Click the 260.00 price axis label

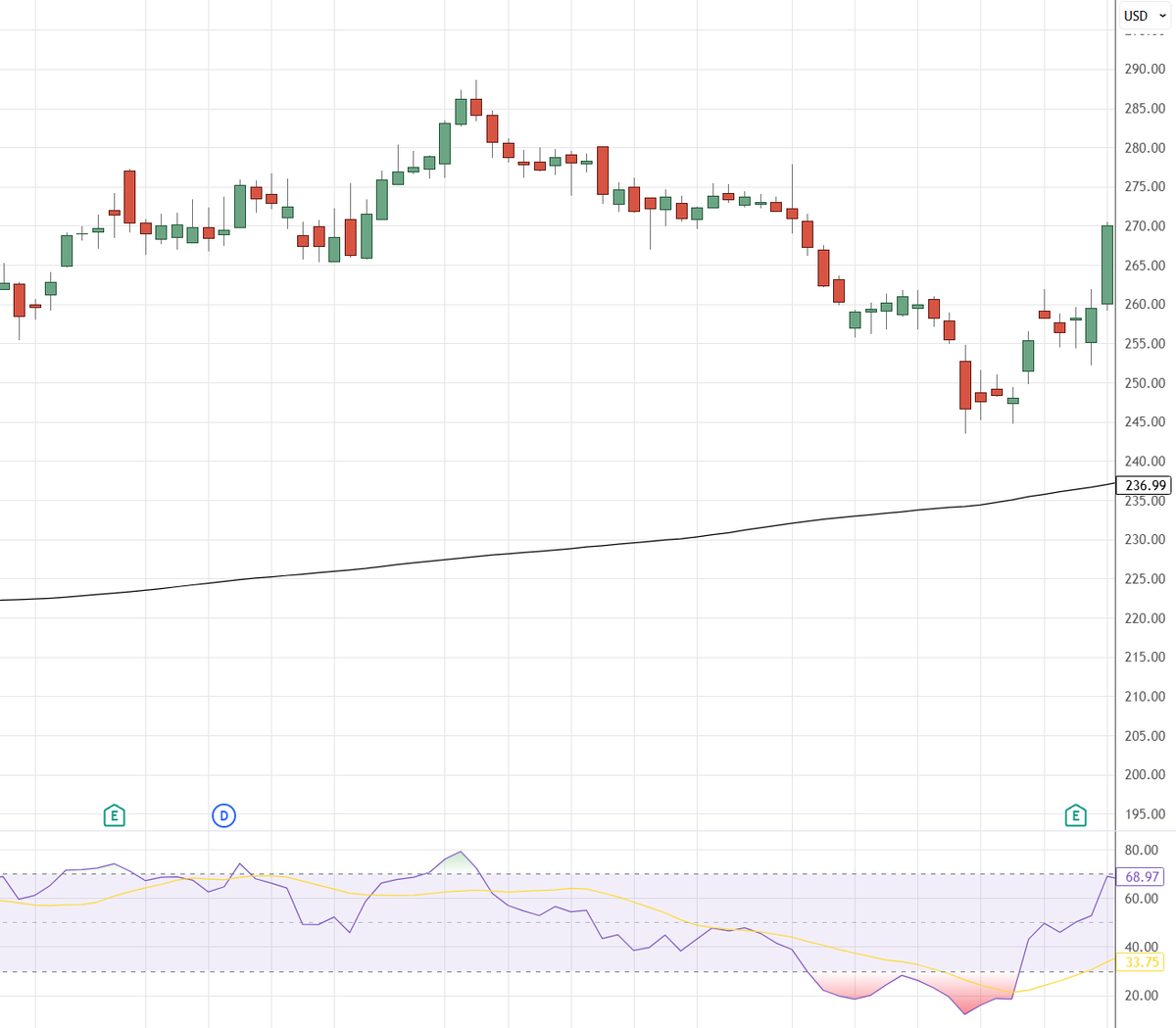1145,304
